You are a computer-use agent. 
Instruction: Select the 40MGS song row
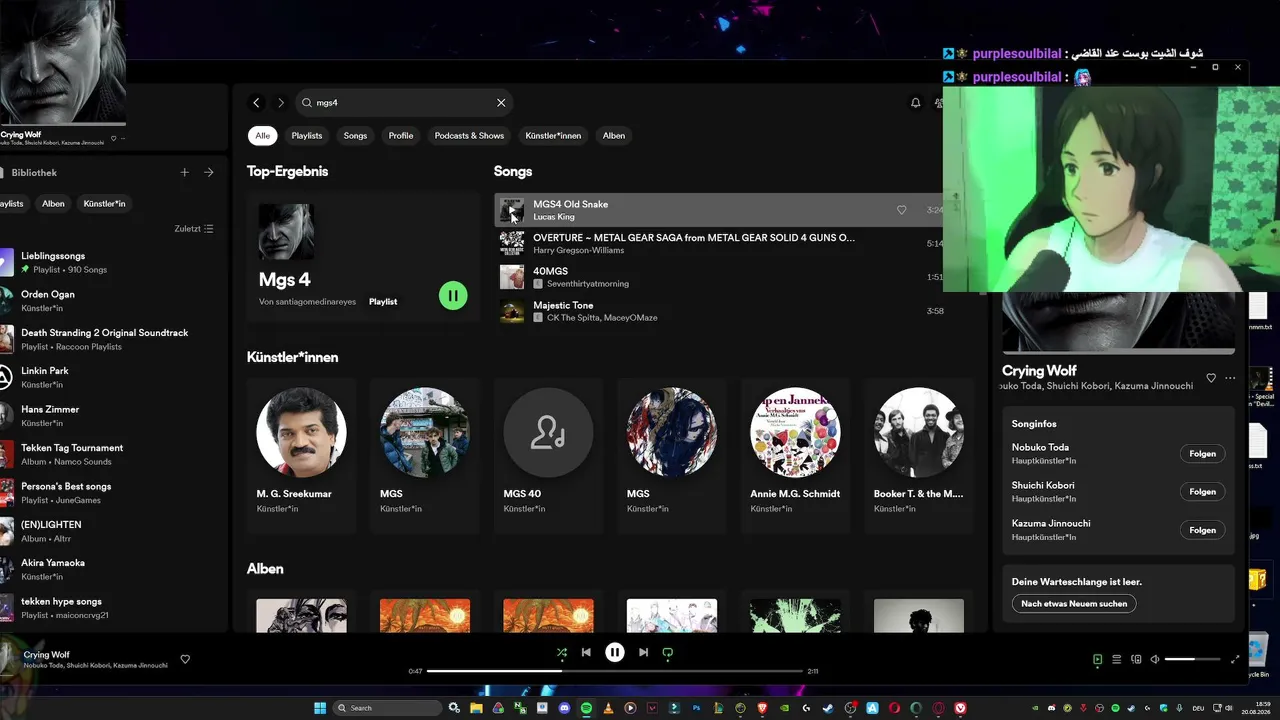click(721, 277)
